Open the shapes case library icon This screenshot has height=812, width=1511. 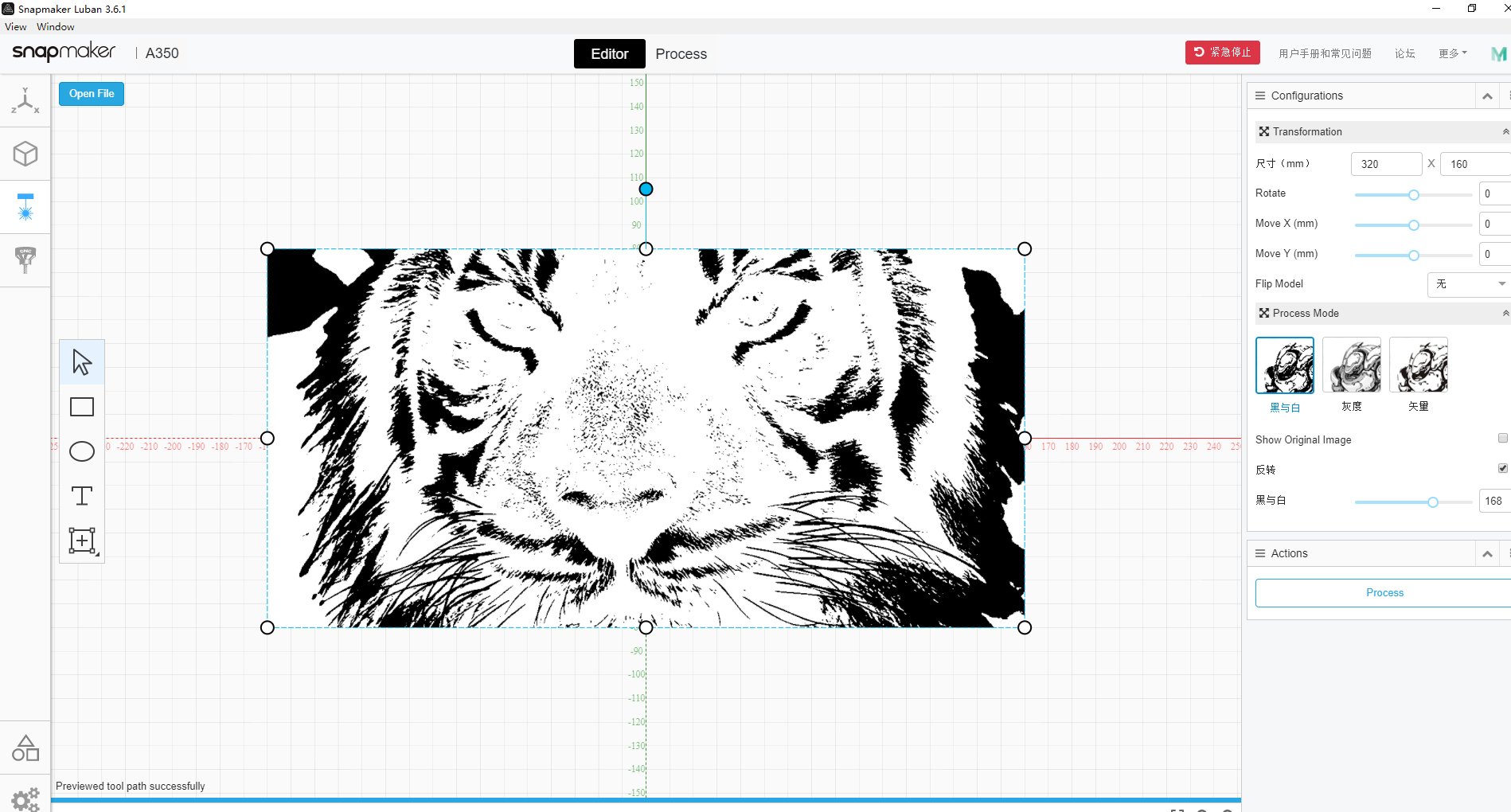click(x=25, y=748)
